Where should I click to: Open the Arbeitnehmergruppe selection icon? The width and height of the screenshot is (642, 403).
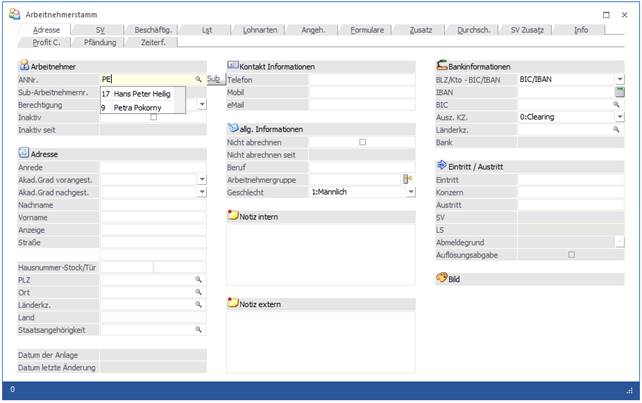coord(408,179)
